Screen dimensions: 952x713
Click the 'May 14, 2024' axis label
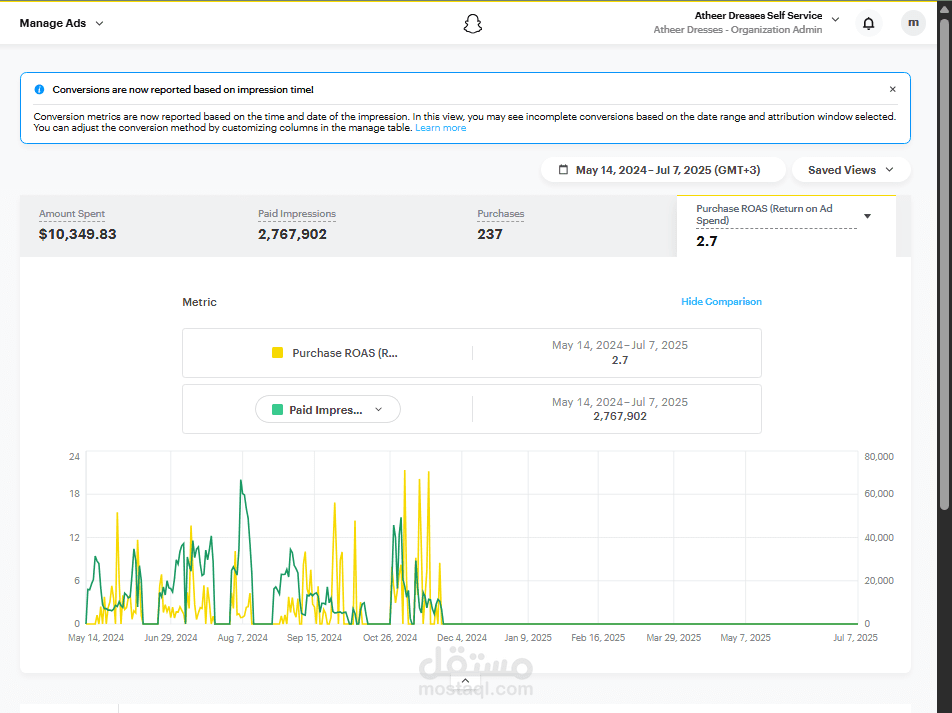pyautogui.click(x=96, y=638)
